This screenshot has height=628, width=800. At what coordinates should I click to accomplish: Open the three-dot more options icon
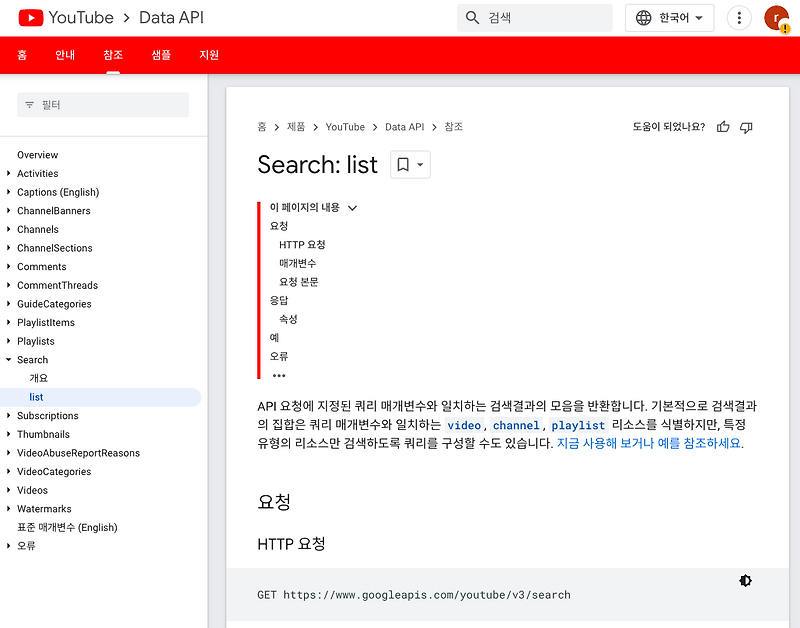(739, 17)
